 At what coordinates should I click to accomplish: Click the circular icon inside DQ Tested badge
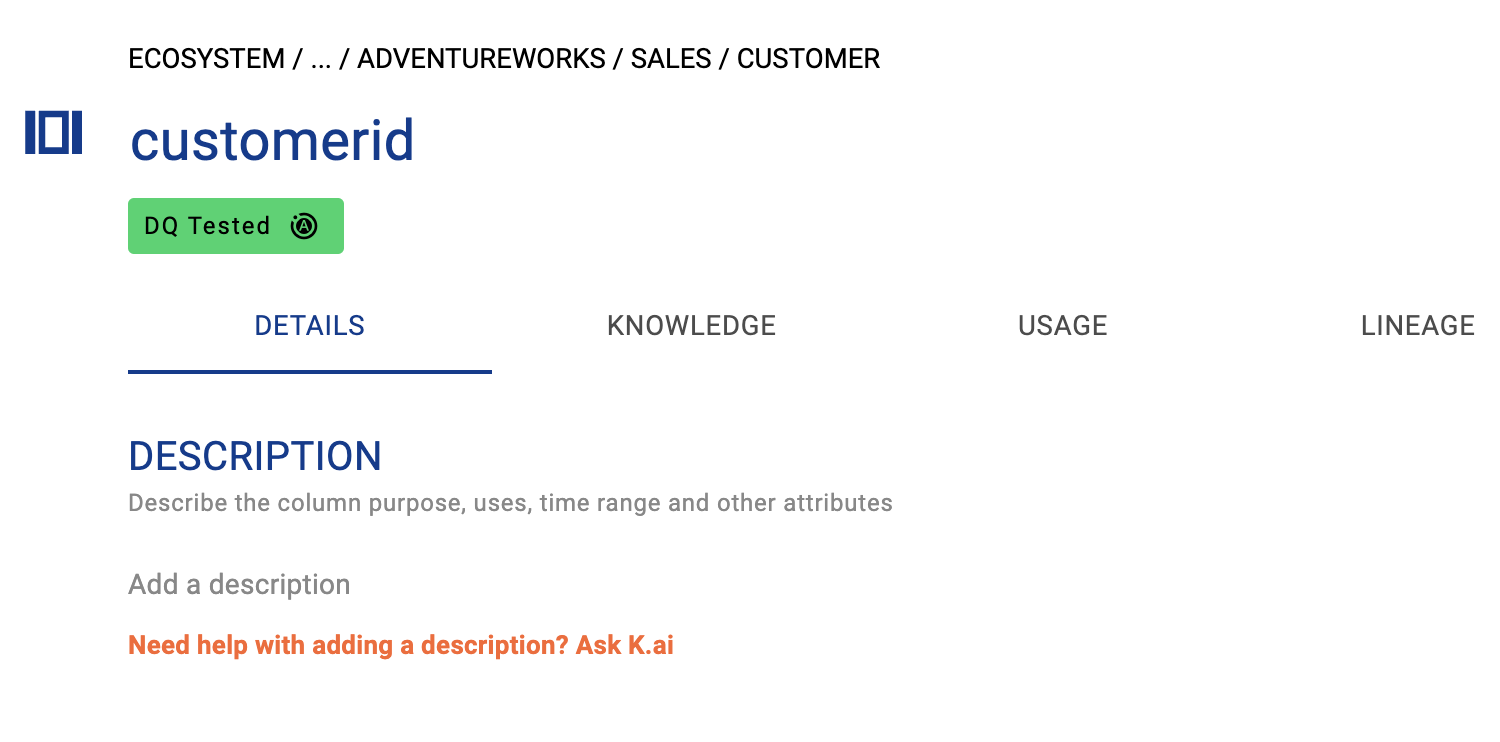304,226
